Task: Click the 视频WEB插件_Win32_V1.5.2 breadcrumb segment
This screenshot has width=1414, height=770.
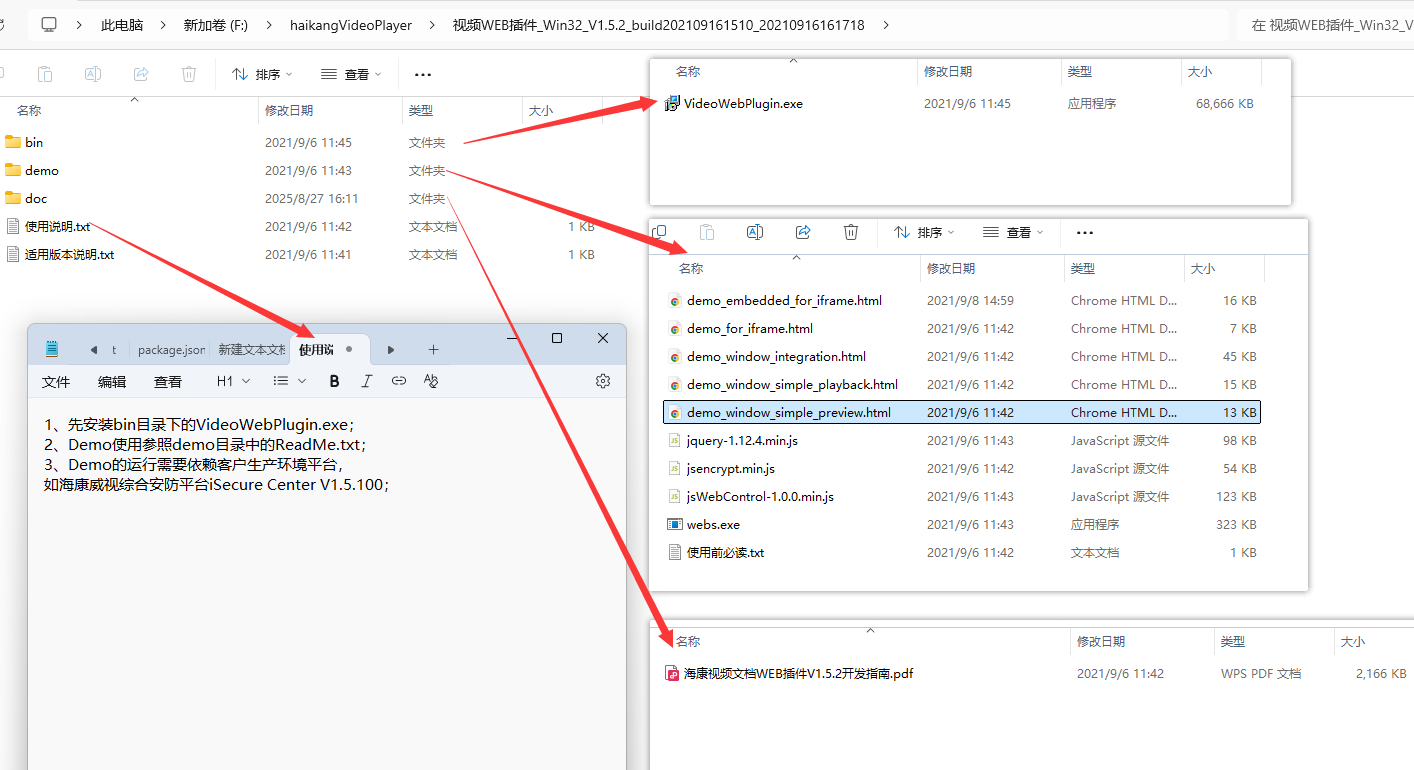Action: pos(659,25)
